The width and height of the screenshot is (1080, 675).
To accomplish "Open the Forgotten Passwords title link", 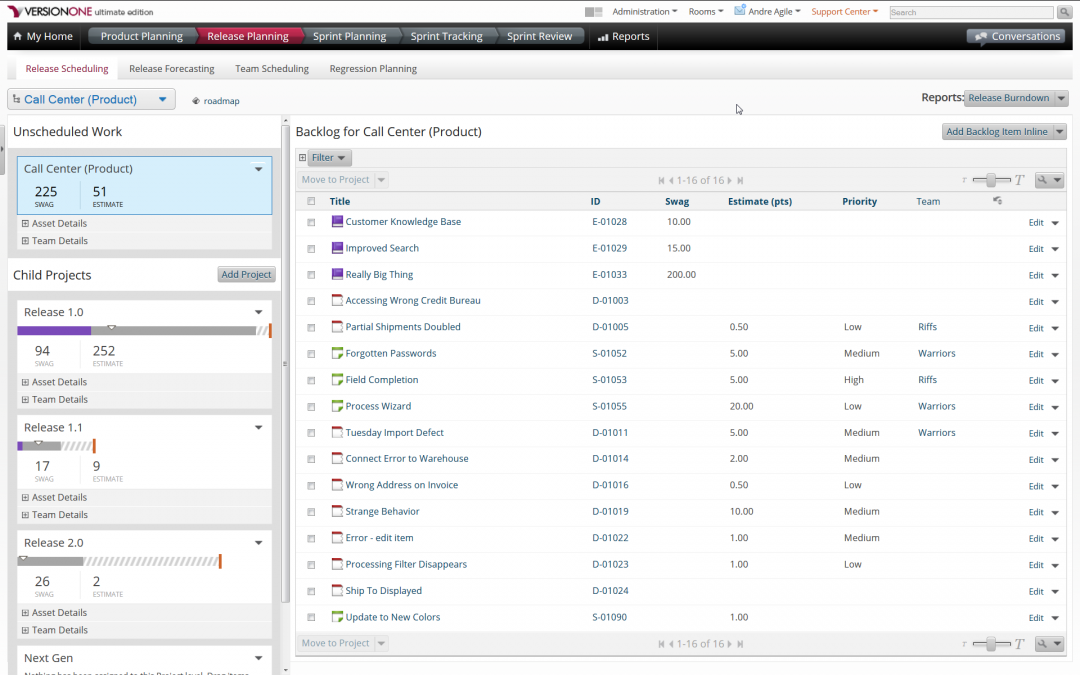I will tap(391, 353).
